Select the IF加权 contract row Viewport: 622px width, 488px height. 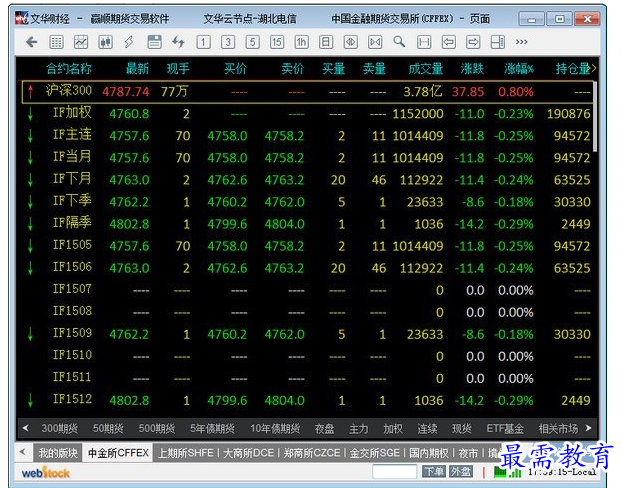(307, 114)
